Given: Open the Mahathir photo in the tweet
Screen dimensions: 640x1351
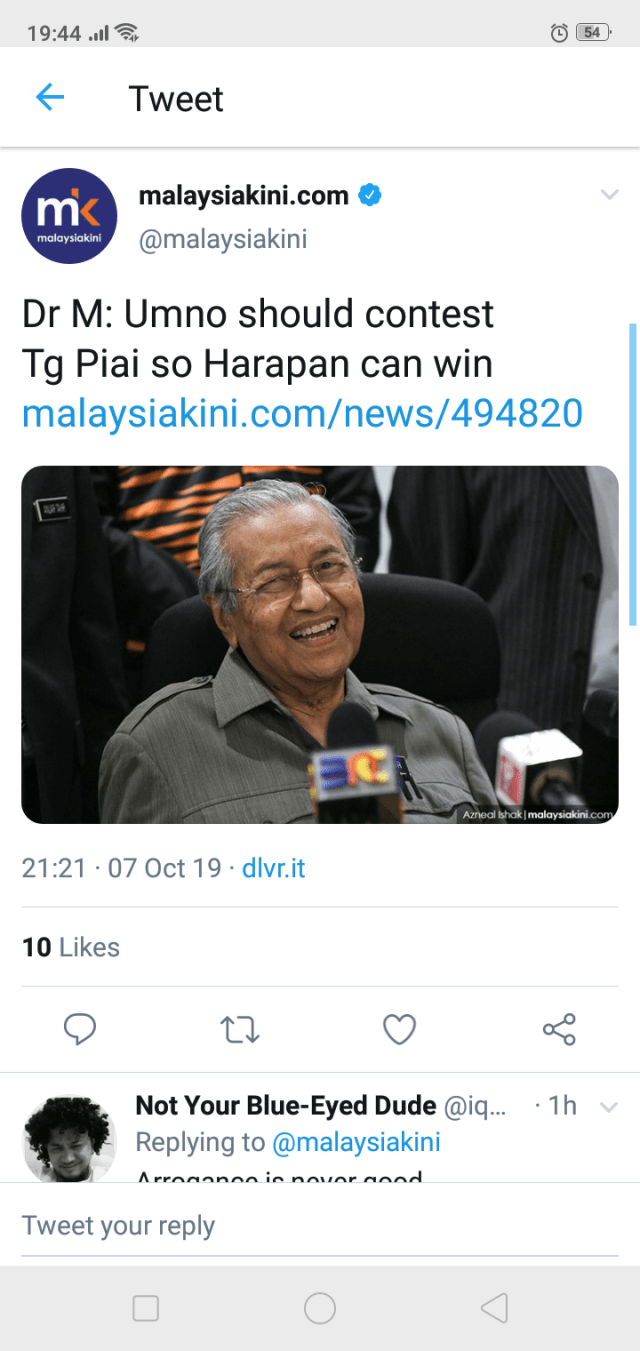Looking at the screenshot, I should point(320,645).
